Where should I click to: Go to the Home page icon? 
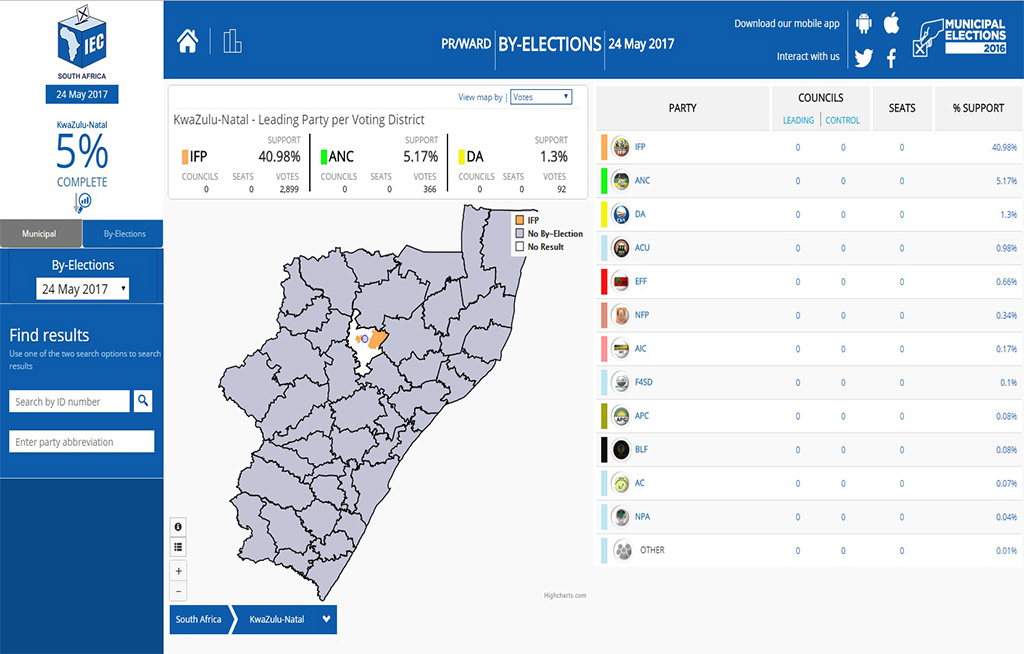pyautogui.click(x=187, y=41)
